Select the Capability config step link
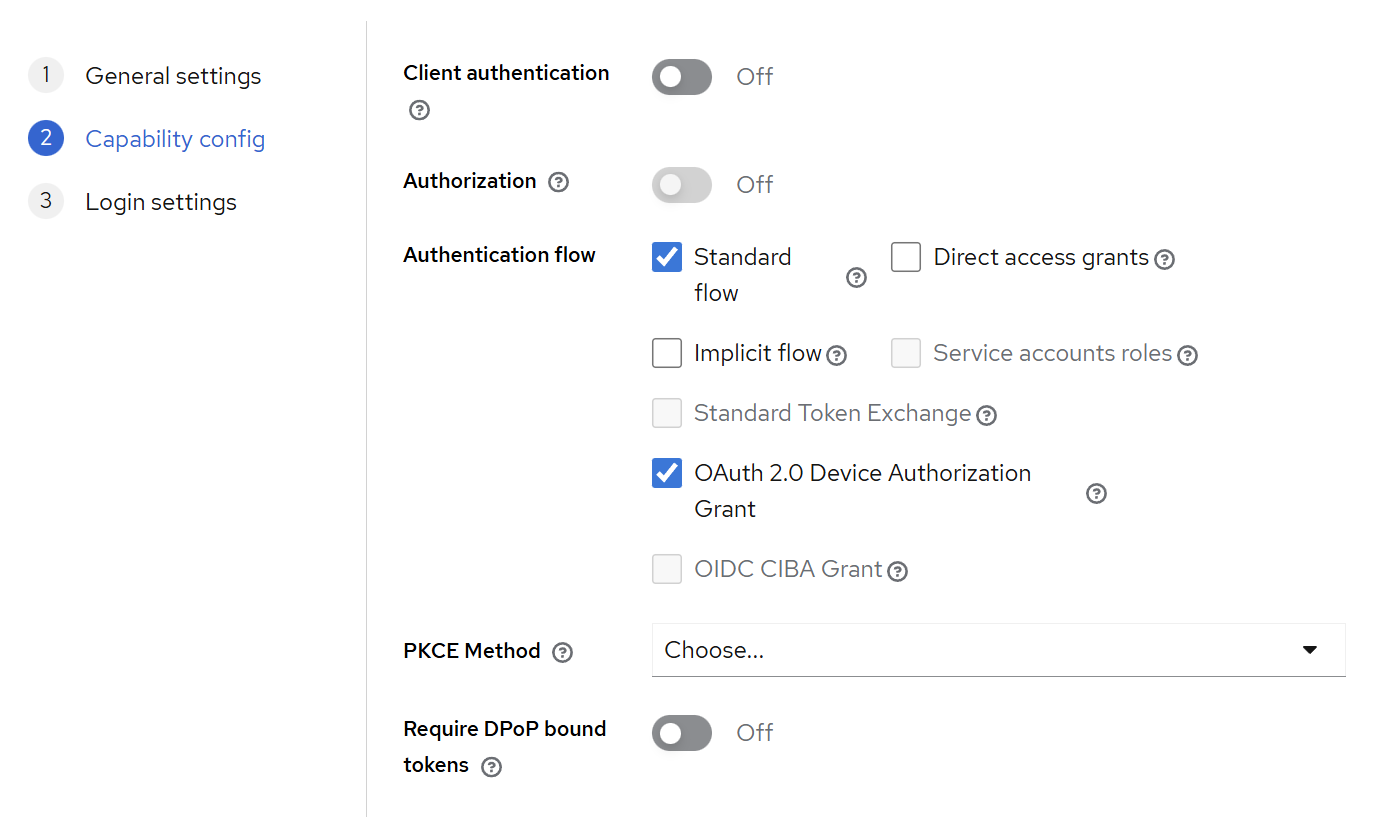This screenshot has width=1373, height=817. (x=174, y=139)
